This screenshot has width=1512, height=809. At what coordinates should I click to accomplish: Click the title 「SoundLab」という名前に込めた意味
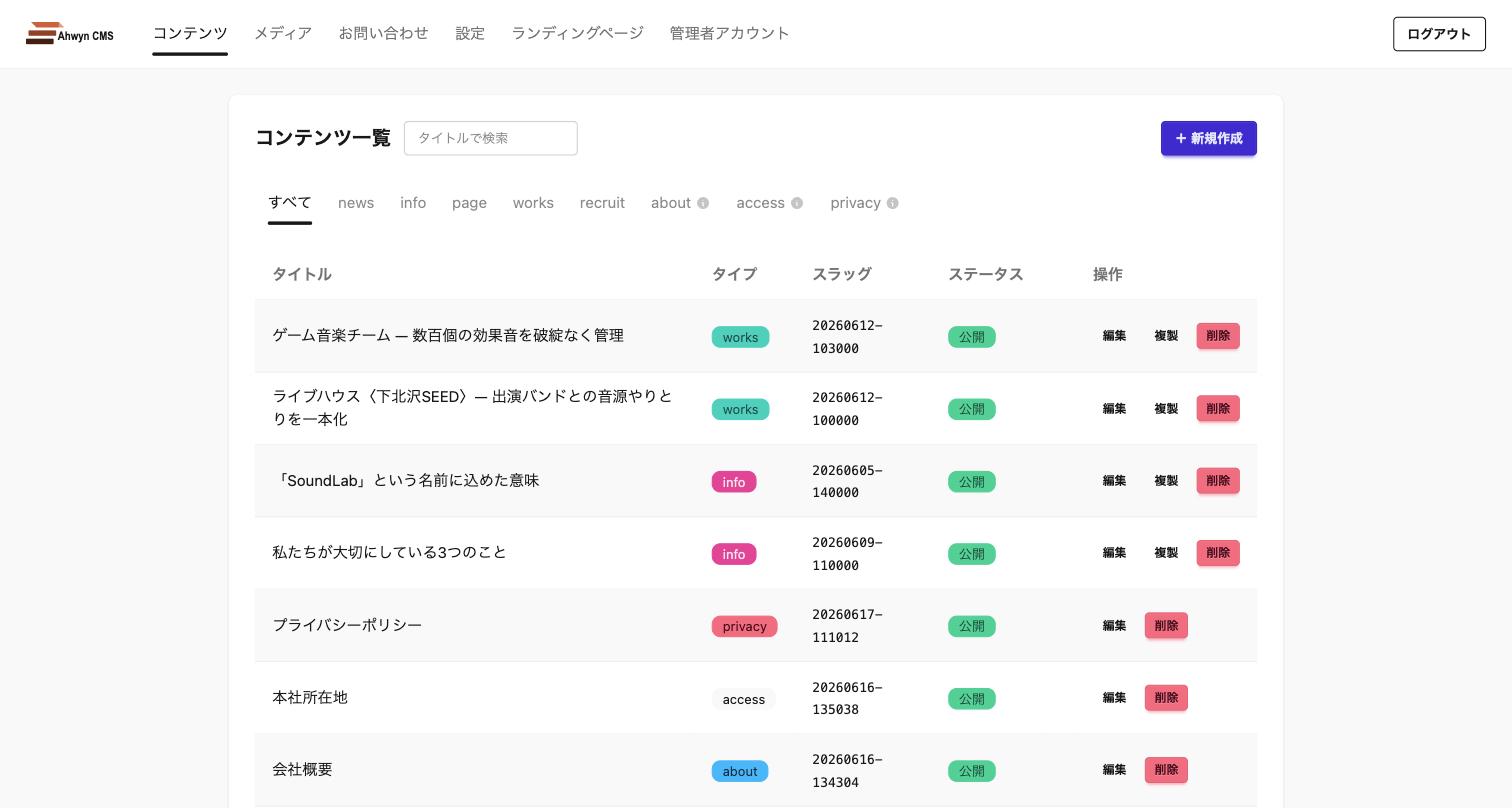pos(406,481)
